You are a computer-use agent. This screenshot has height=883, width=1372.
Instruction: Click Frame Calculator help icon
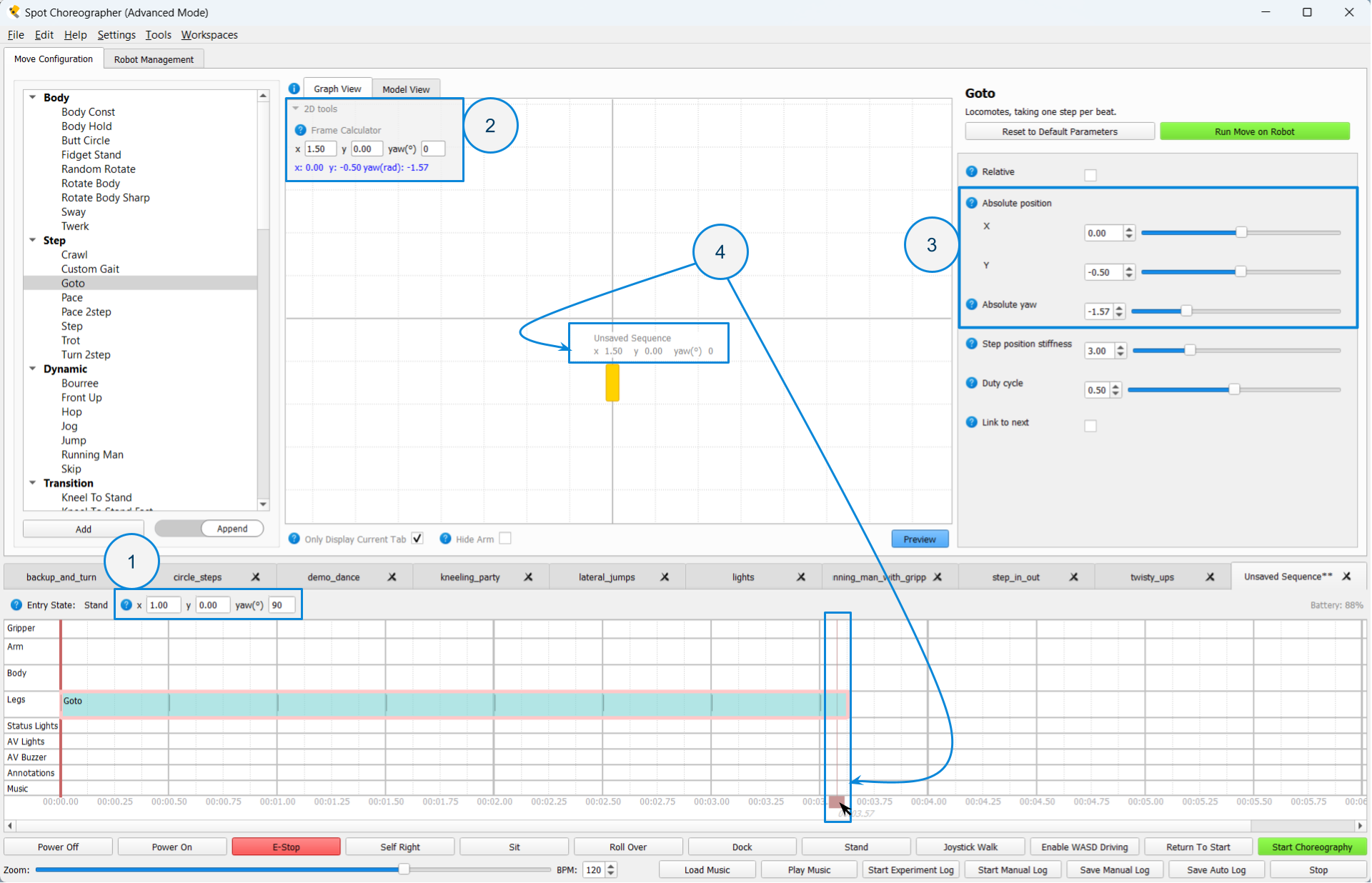coord(301,130)
